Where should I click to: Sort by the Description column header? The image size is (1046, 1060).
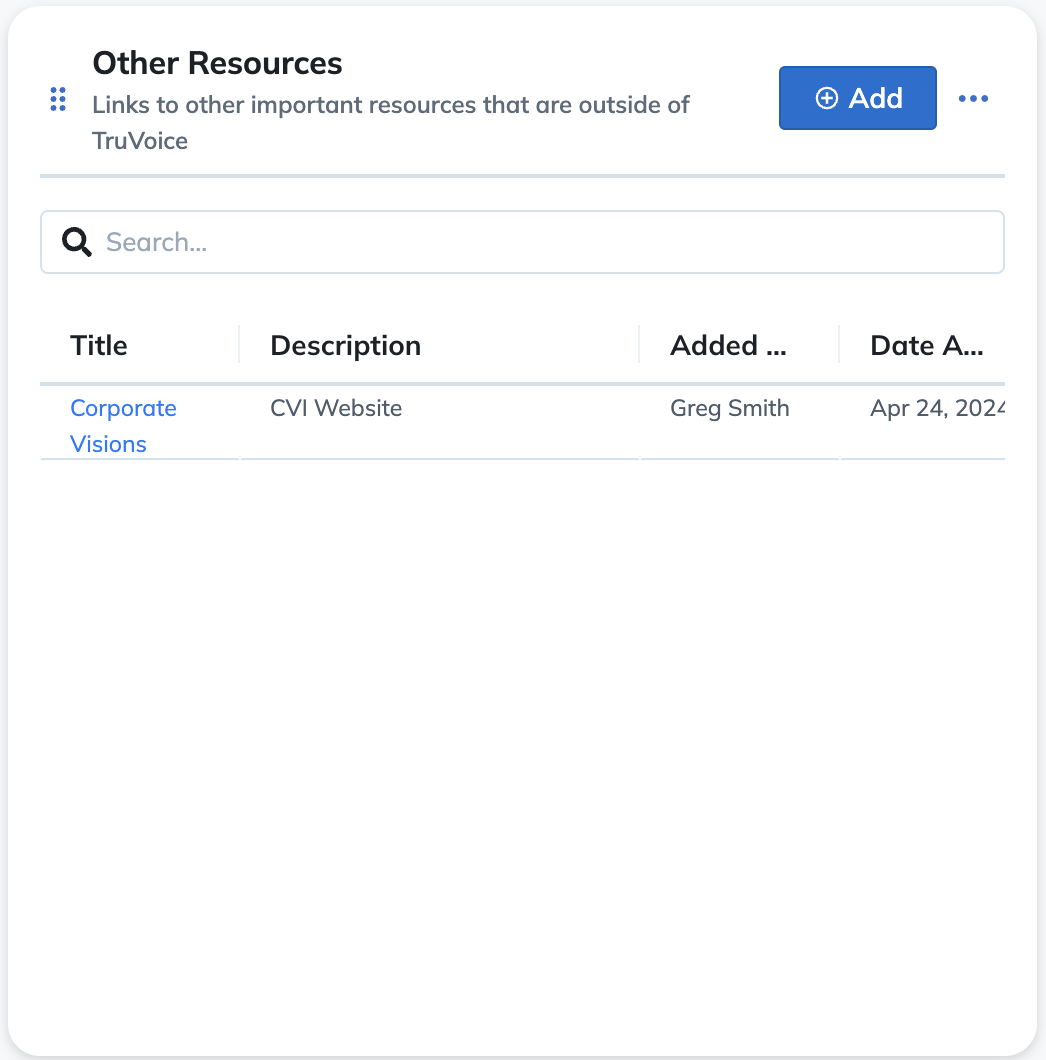pyautogui.click(x=346, y=345)
